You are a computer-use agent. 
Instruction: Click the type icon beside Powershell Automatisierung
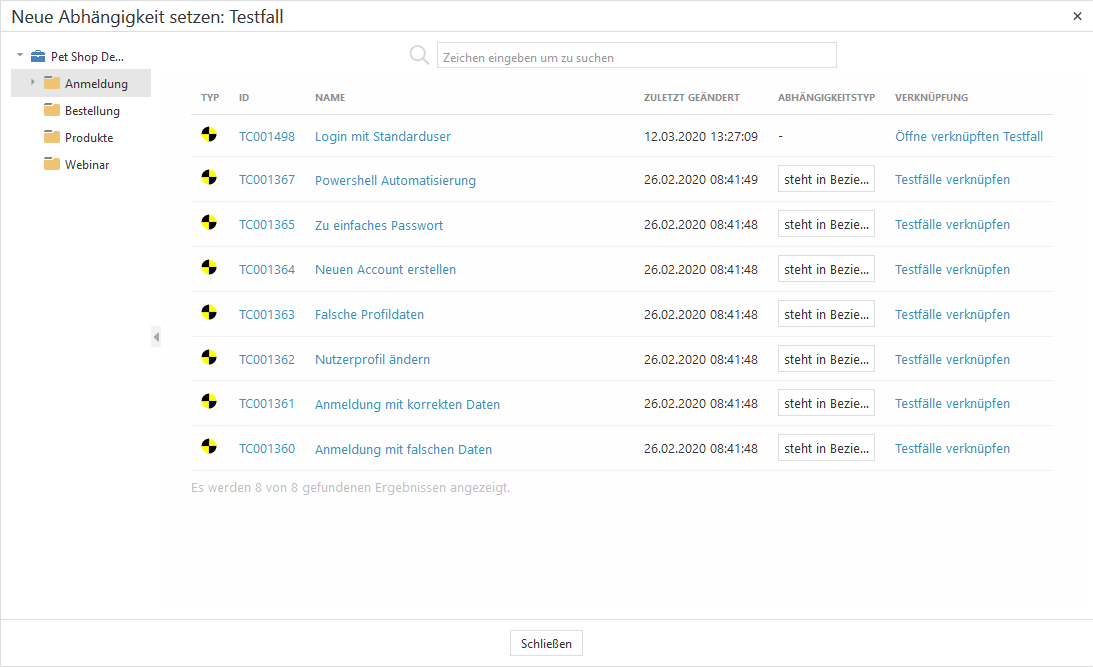click(x=208, y=178)
